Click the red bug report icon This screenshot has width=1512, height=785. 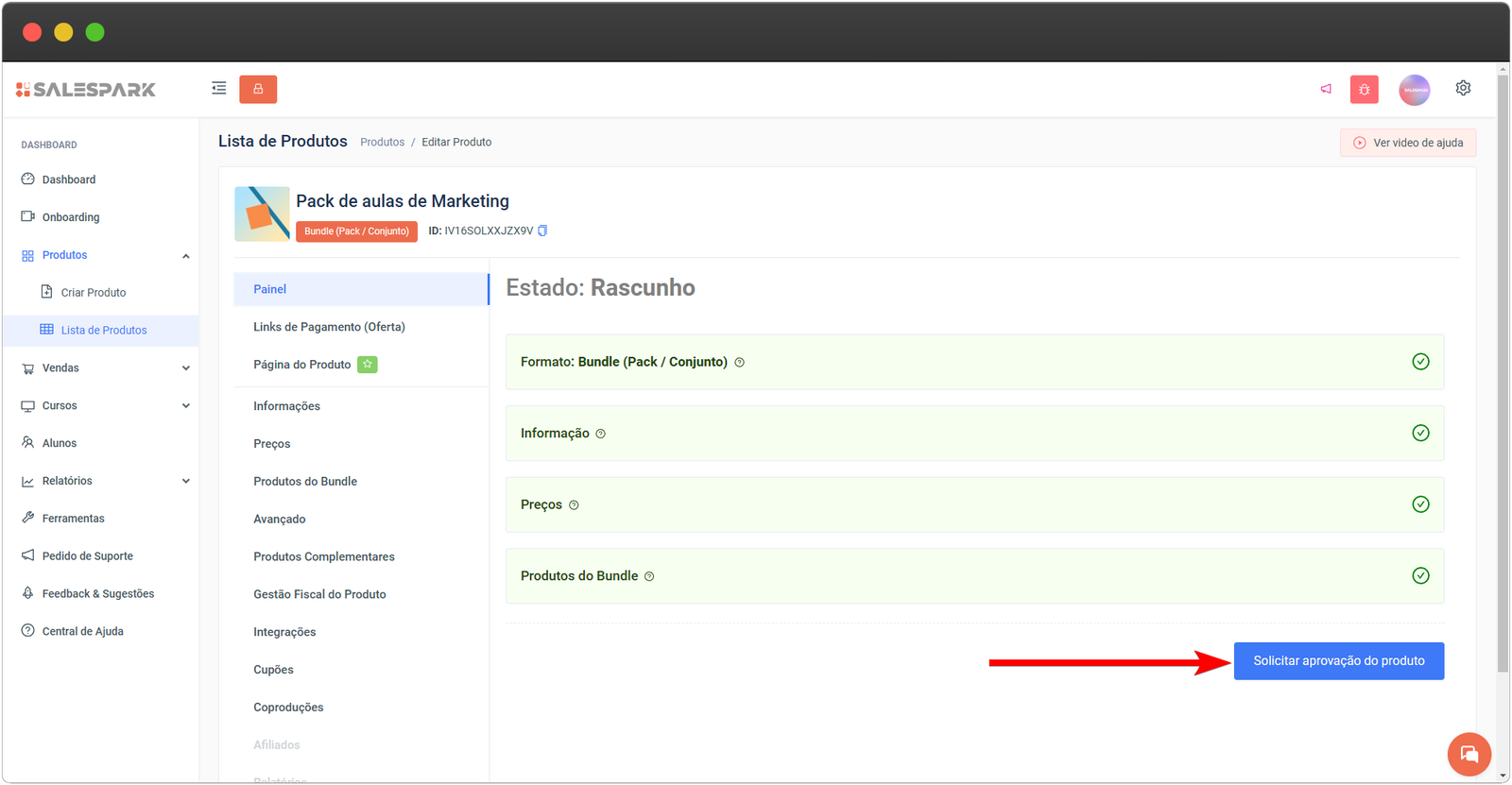click(1364, 90)
